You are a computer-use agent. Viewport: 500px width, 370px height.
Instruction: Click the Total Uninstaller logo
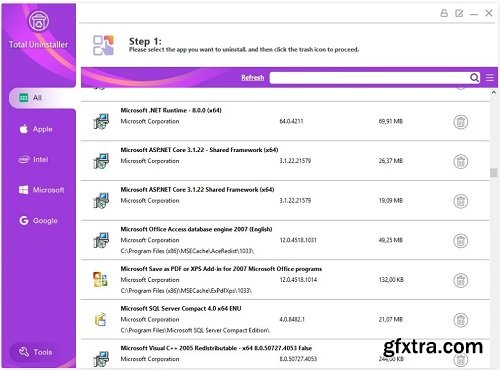[39, 21]
